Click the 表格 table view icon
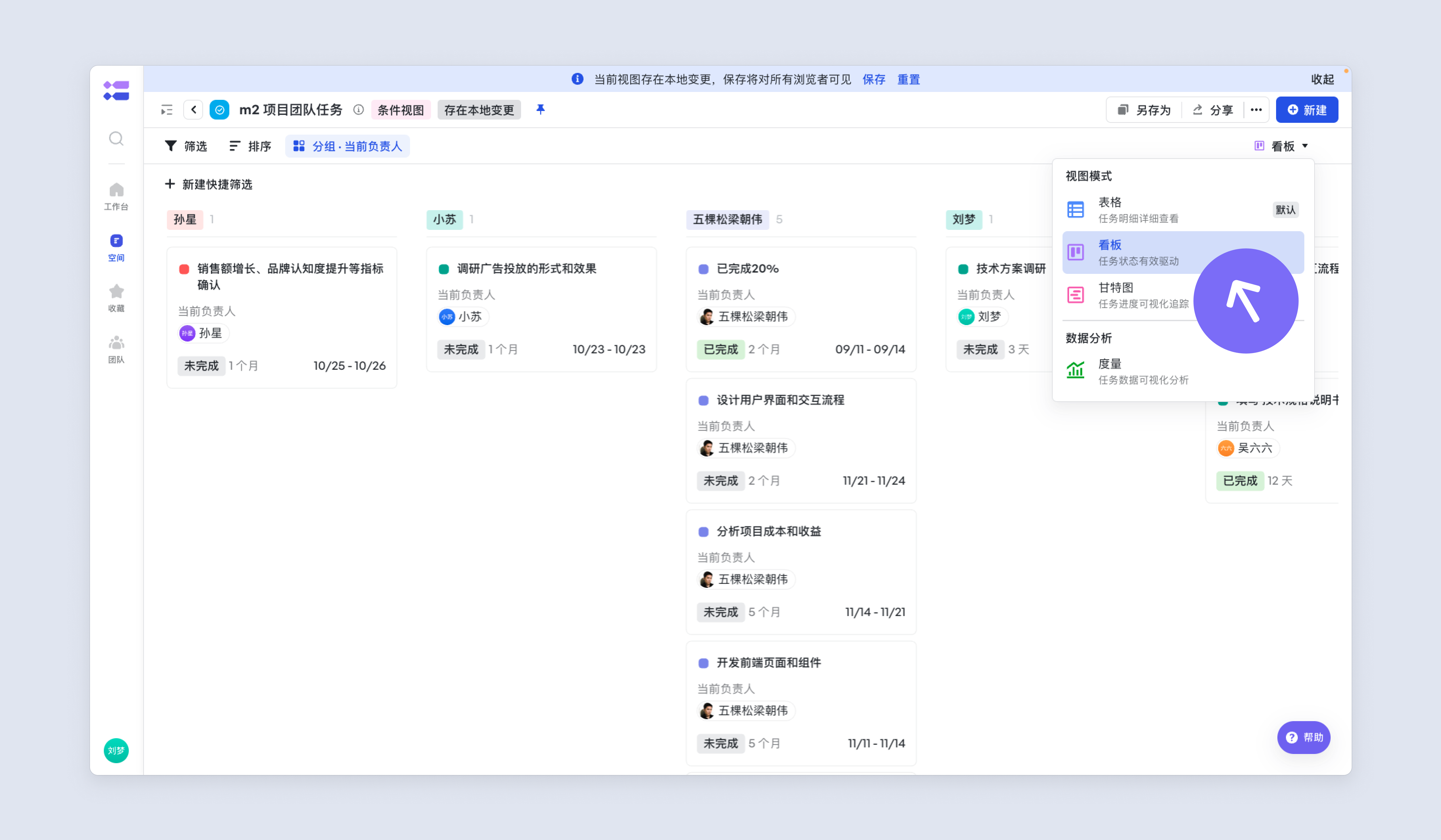This screenshot has height=840, width=1441. click(1076, 210)
